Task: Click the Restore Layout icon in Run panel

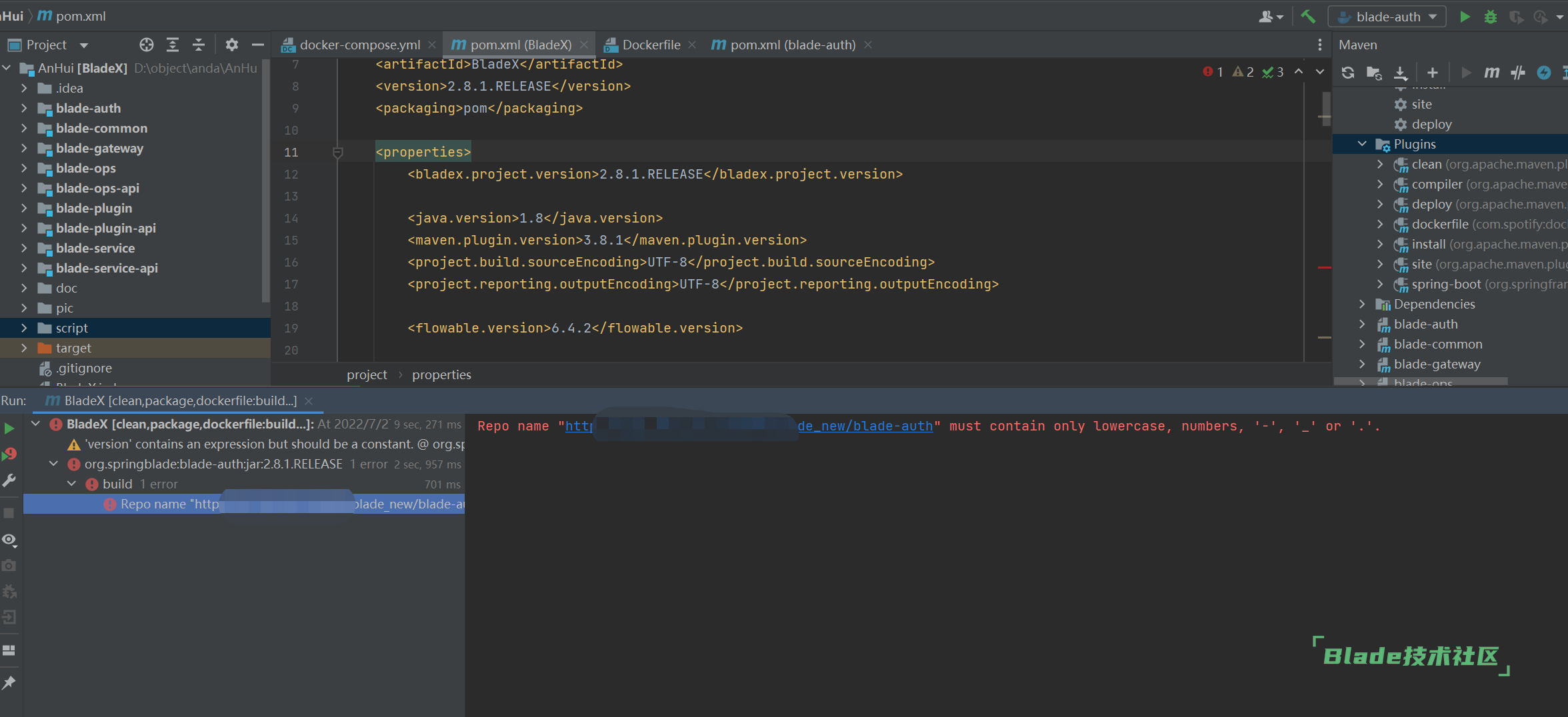Action: 9,650
